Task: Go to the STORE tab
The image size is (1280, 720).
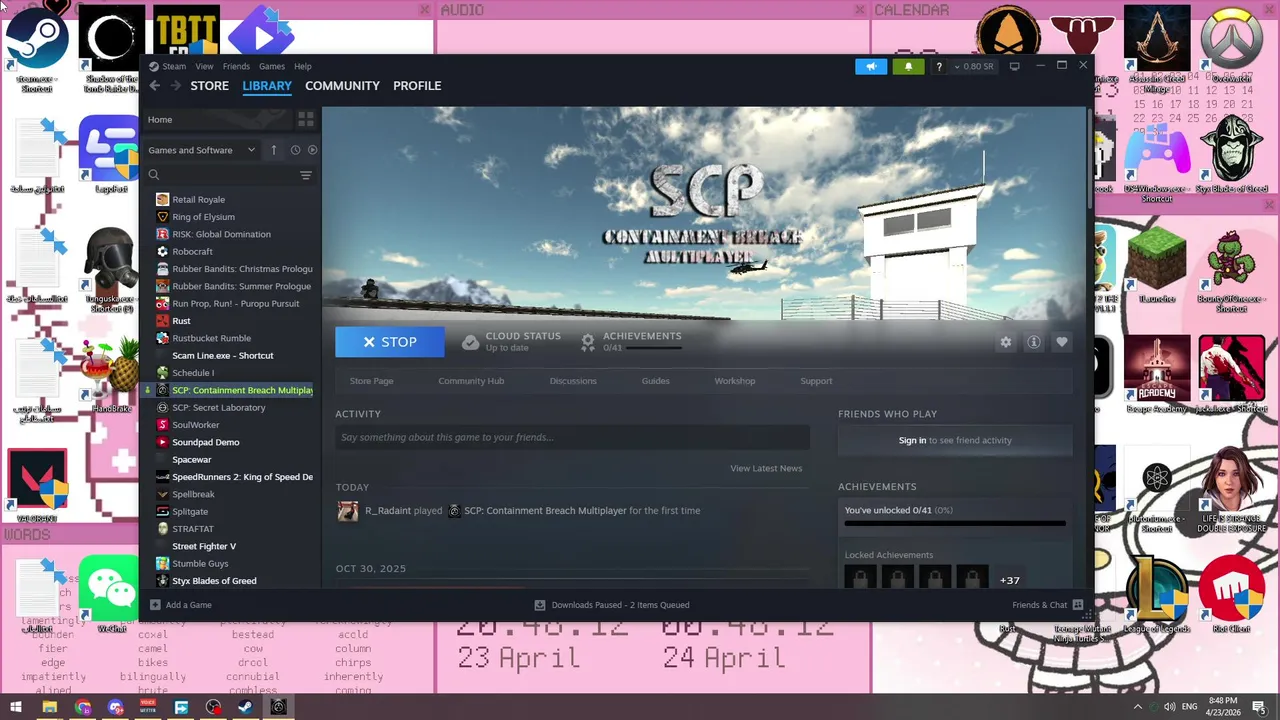Action: [x=210, y=86]
